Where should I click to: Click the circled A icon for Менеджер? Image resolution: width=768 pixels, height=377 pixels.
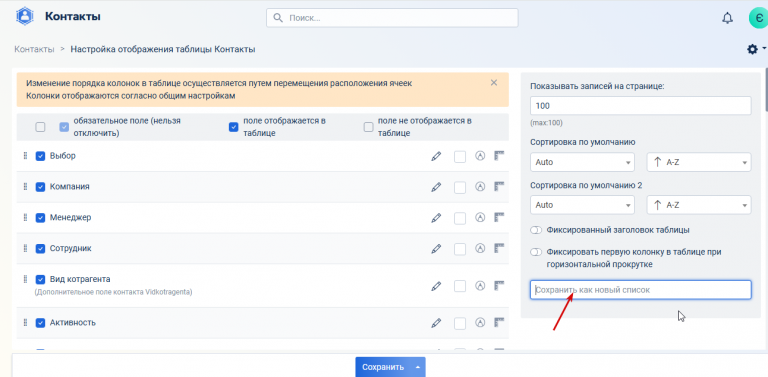480,217
